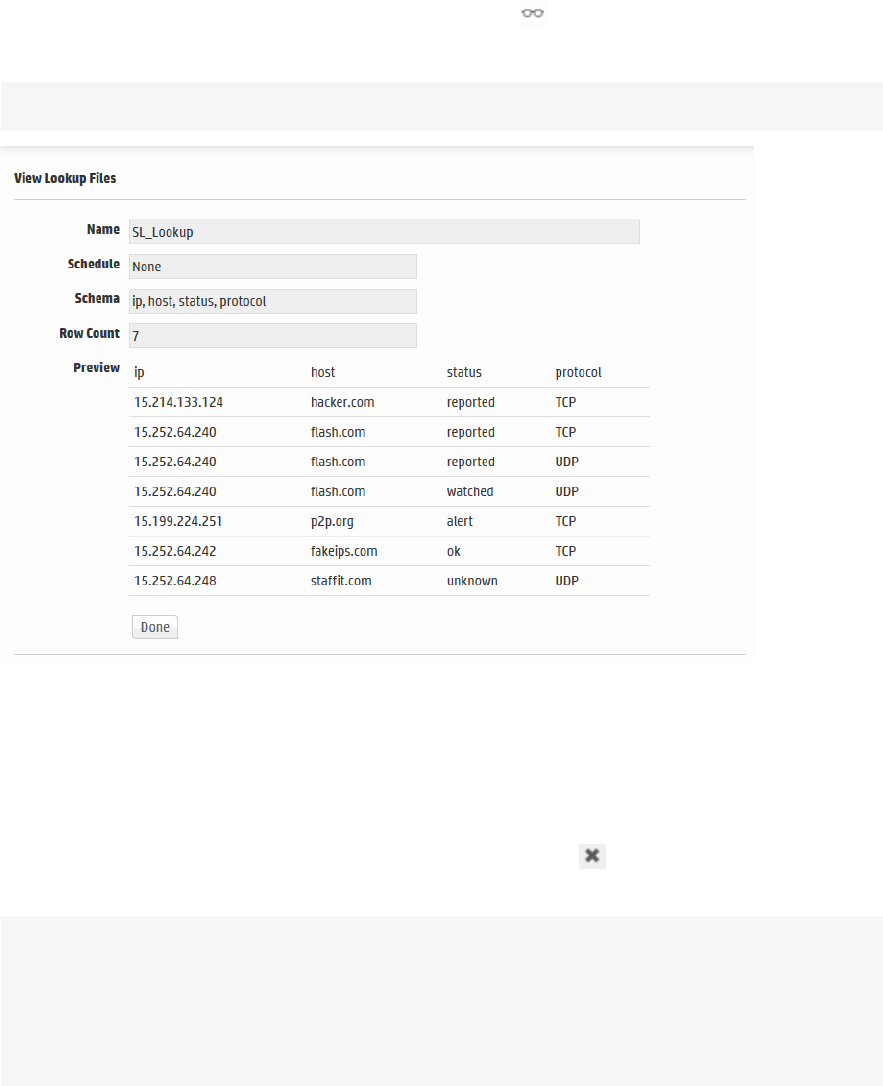883x1086 pixels.
Task: Select hacker.com host cell
Action: [x=342, y=402]
